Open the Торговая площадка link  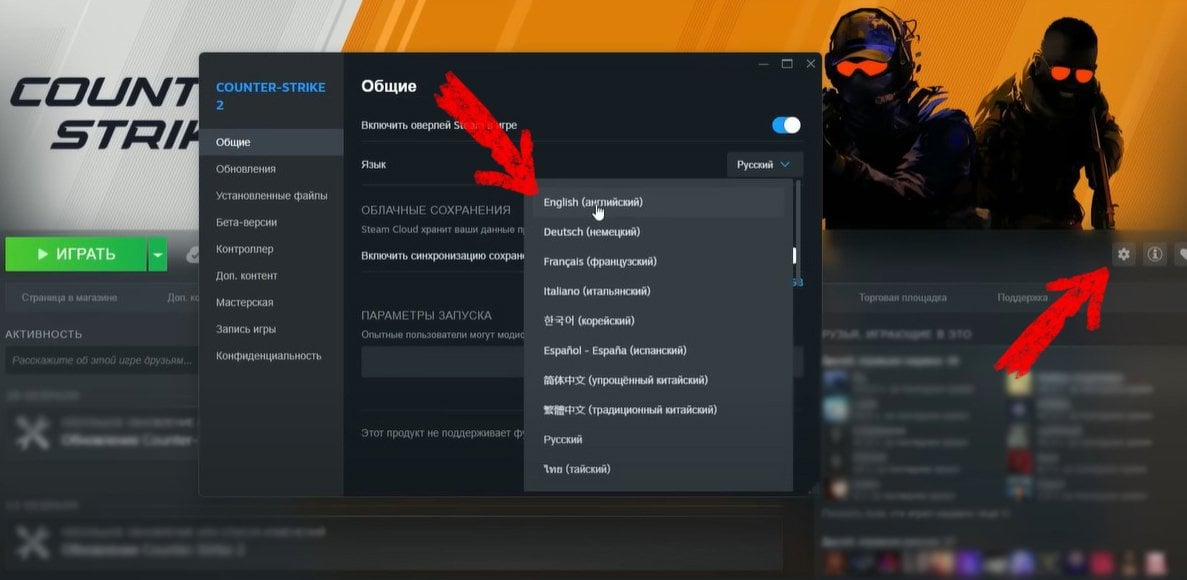point(902,298)
